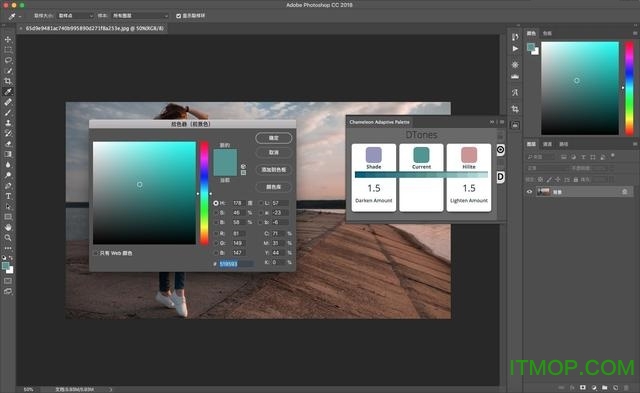
Task: Hide the background layer with eye icon
Action: pyautogui.click(x=529, y=192)
